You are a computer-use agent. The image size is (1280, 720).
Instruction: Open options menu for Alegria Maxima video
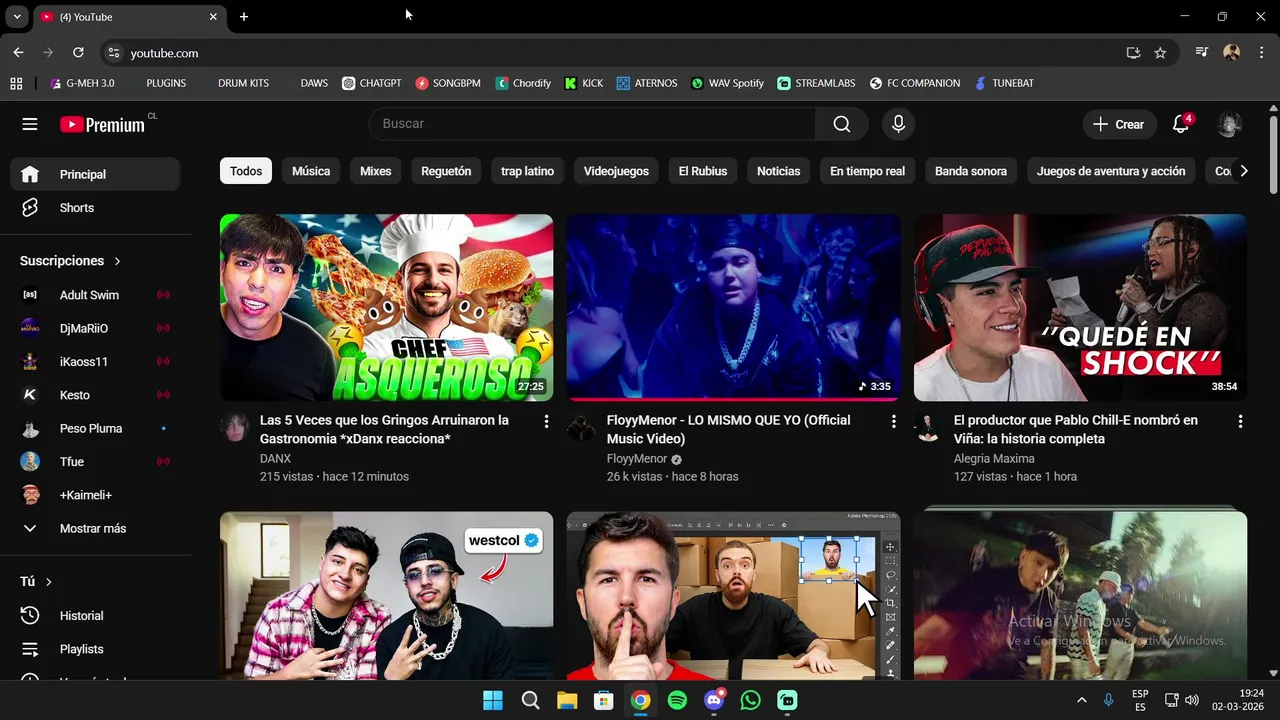[1240, 422]
